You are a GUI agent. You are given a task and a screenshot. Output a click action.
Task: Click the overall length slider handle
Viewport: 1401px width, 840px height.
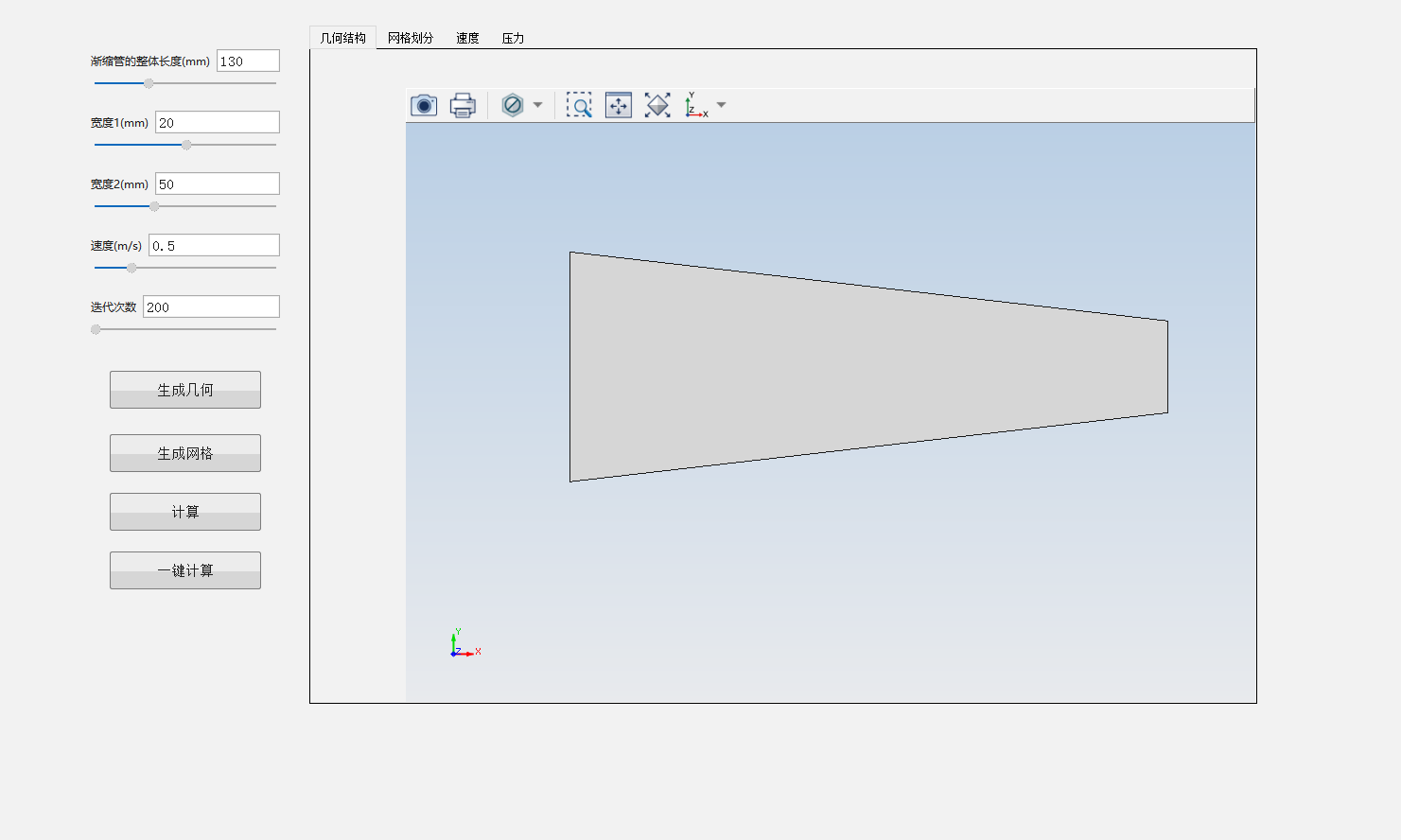point(149,83)
